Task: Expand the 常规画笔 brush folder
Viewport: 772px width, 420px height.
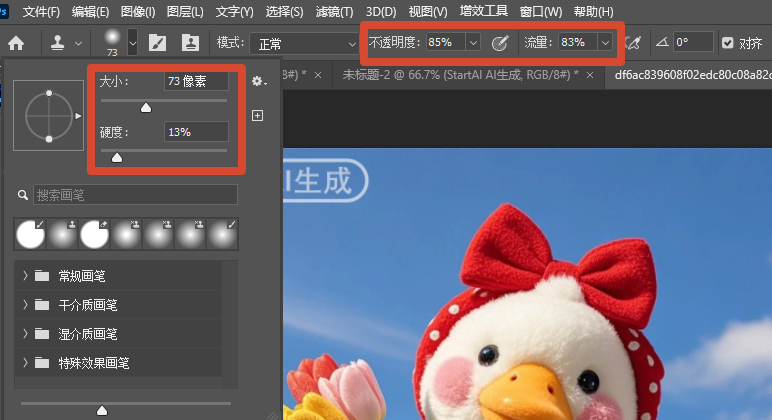Action: point(25,276)
